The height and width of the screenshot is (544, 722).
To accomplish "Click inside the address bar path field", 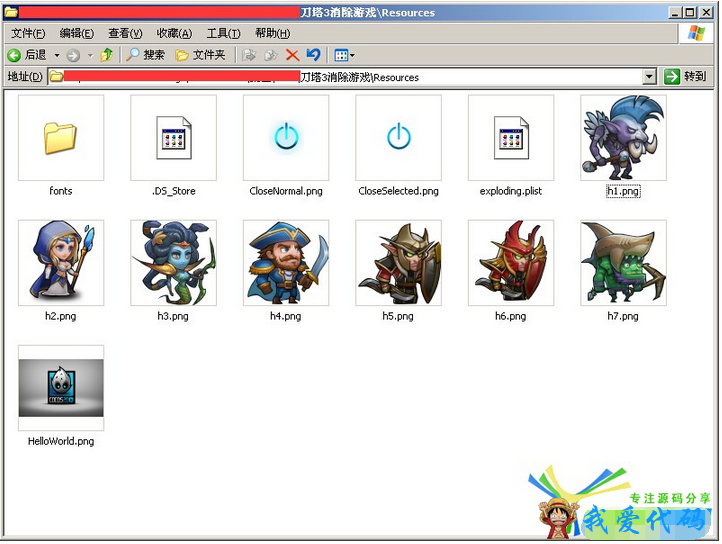I will click(x=345, y=76).
